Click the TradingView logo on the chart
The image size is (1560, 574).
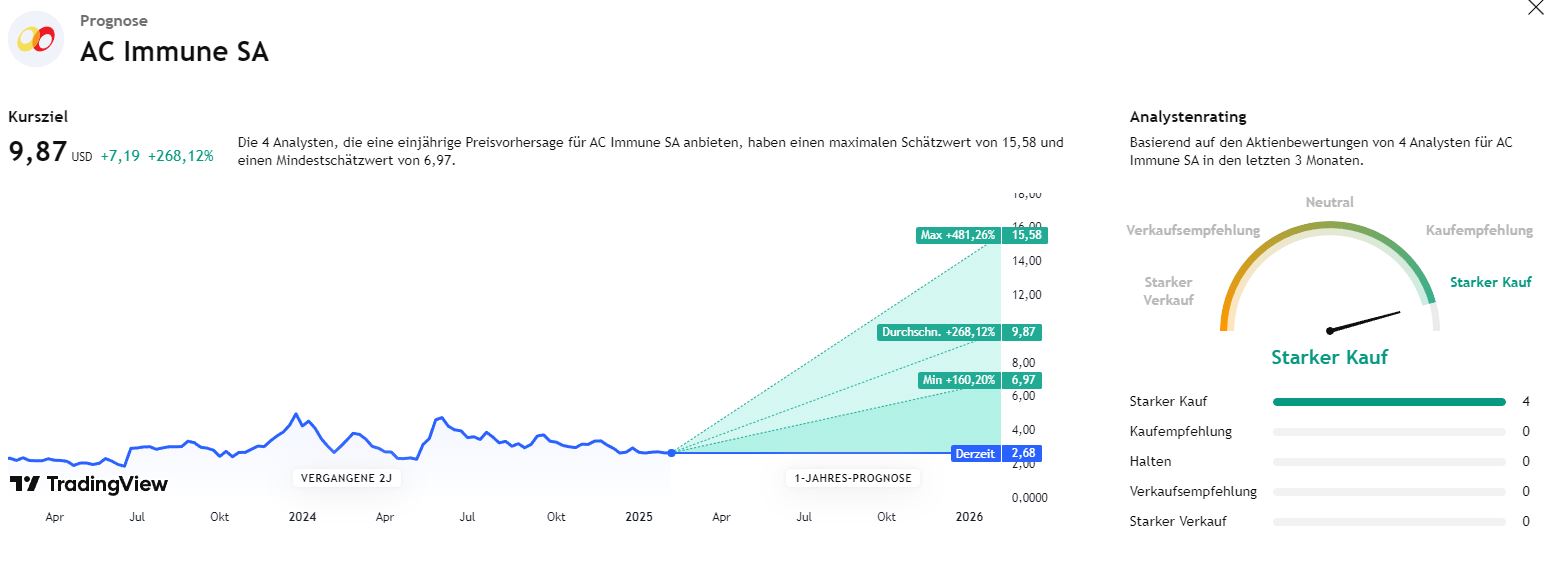tap(89, 485)
